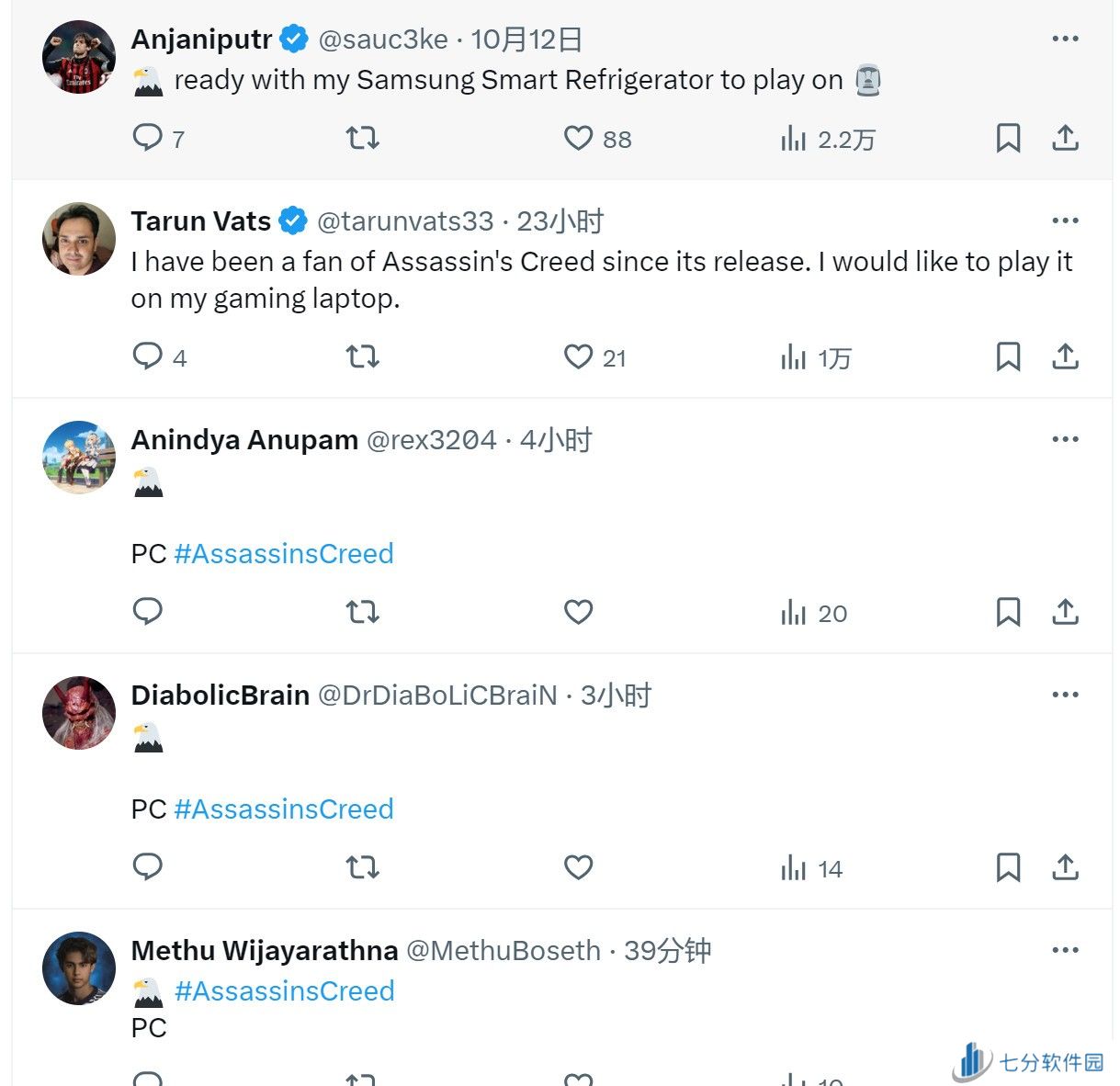1120x1086 pixels.
Task: Like Anjaniputr's tweet with 88 likes
Action: pyautogui.click(x=578, y=138)
